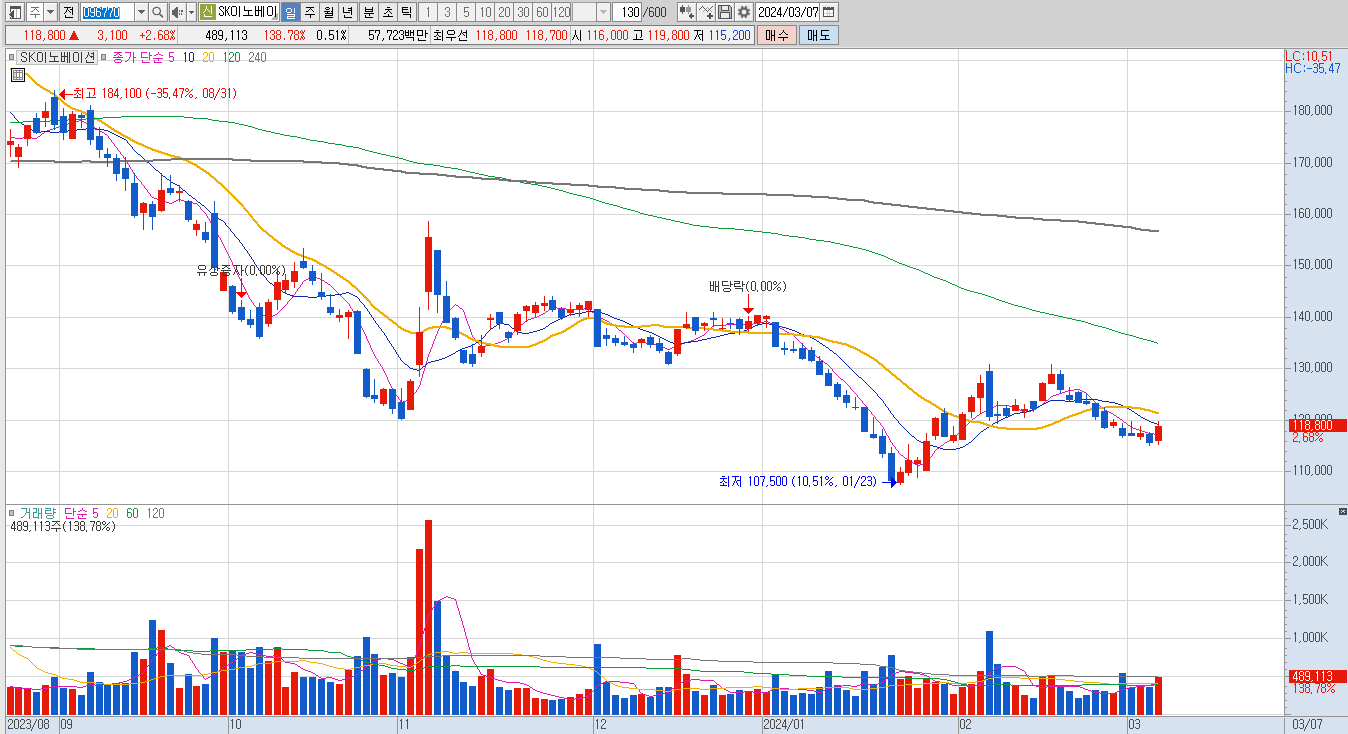
Task: Click the gray 240 moving average legend
Action: 257,58
